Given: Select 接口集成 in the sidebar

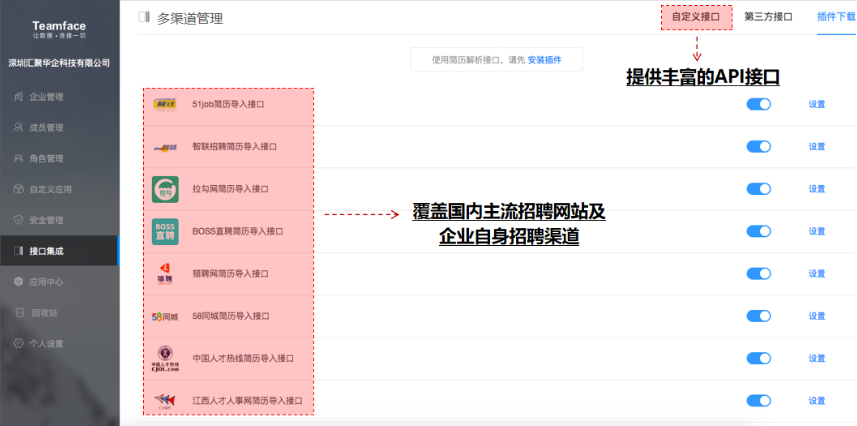Looking at the screenshot, I should click(x=59, y=251).
